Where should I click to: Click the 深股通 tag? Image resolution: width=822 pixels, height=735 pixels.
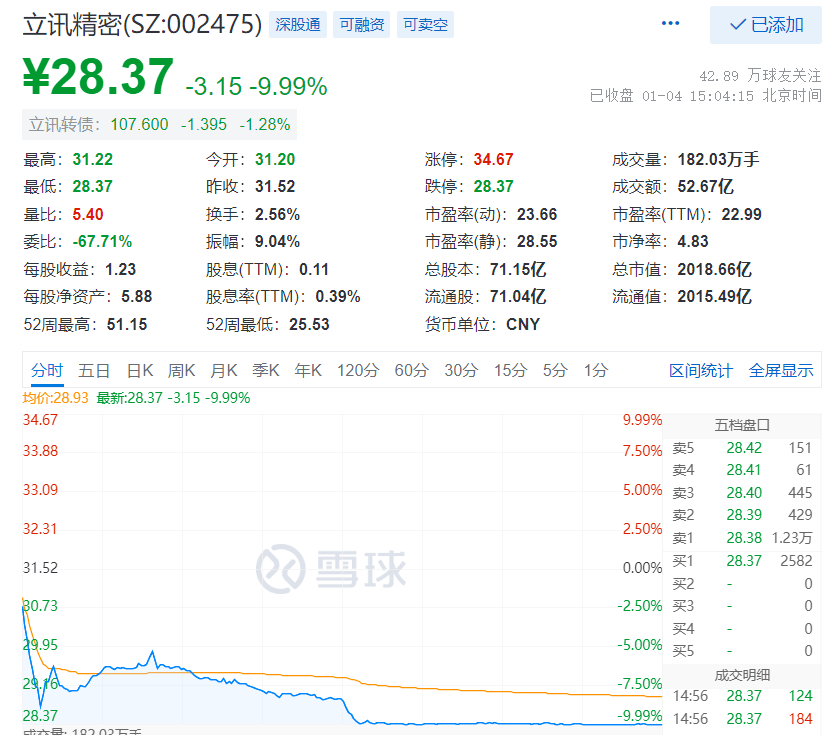[297, 25]
